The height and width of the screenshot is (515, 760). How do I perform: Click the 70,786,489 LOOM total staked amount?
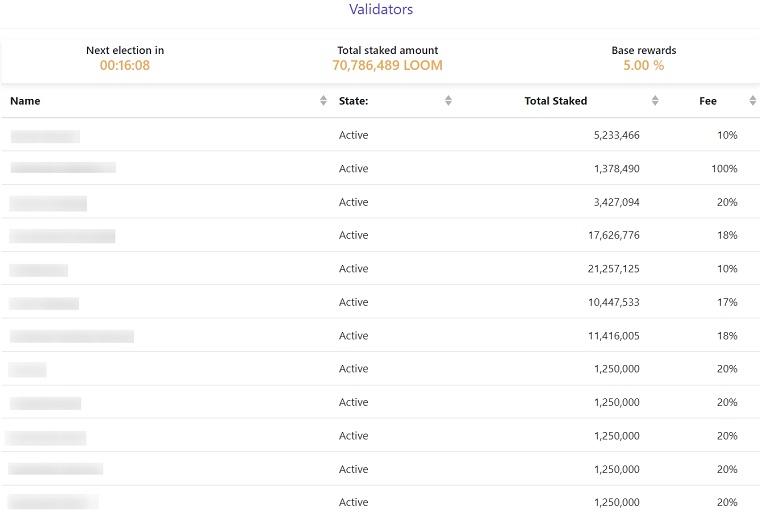pos(387,65)
